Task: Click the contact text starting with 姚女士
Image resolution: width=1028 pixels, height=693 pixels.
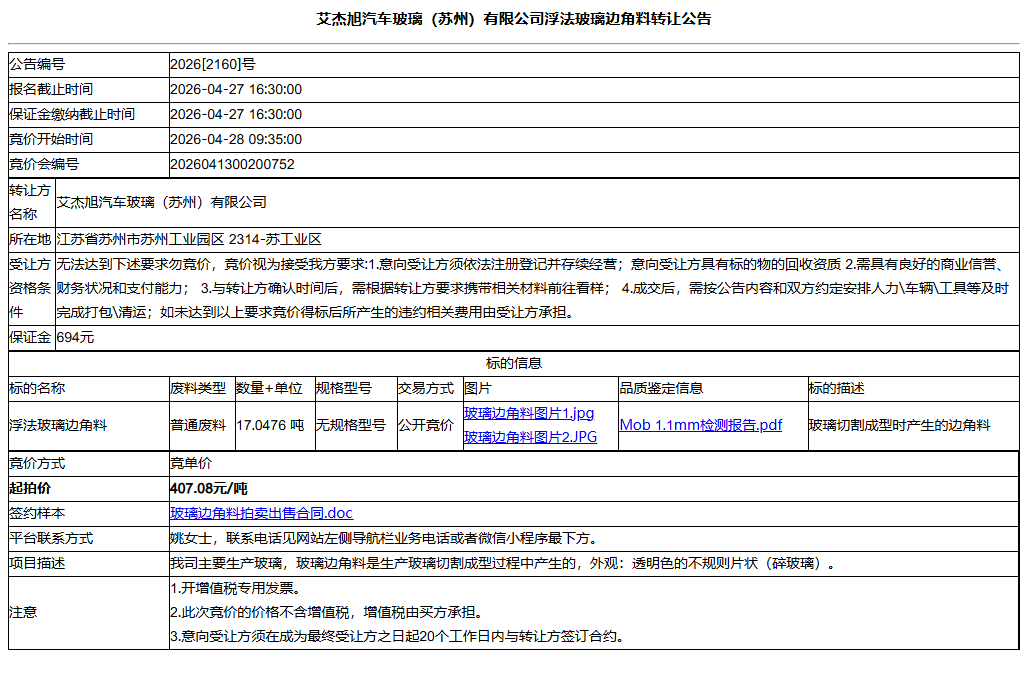Action: click(385, 538)
